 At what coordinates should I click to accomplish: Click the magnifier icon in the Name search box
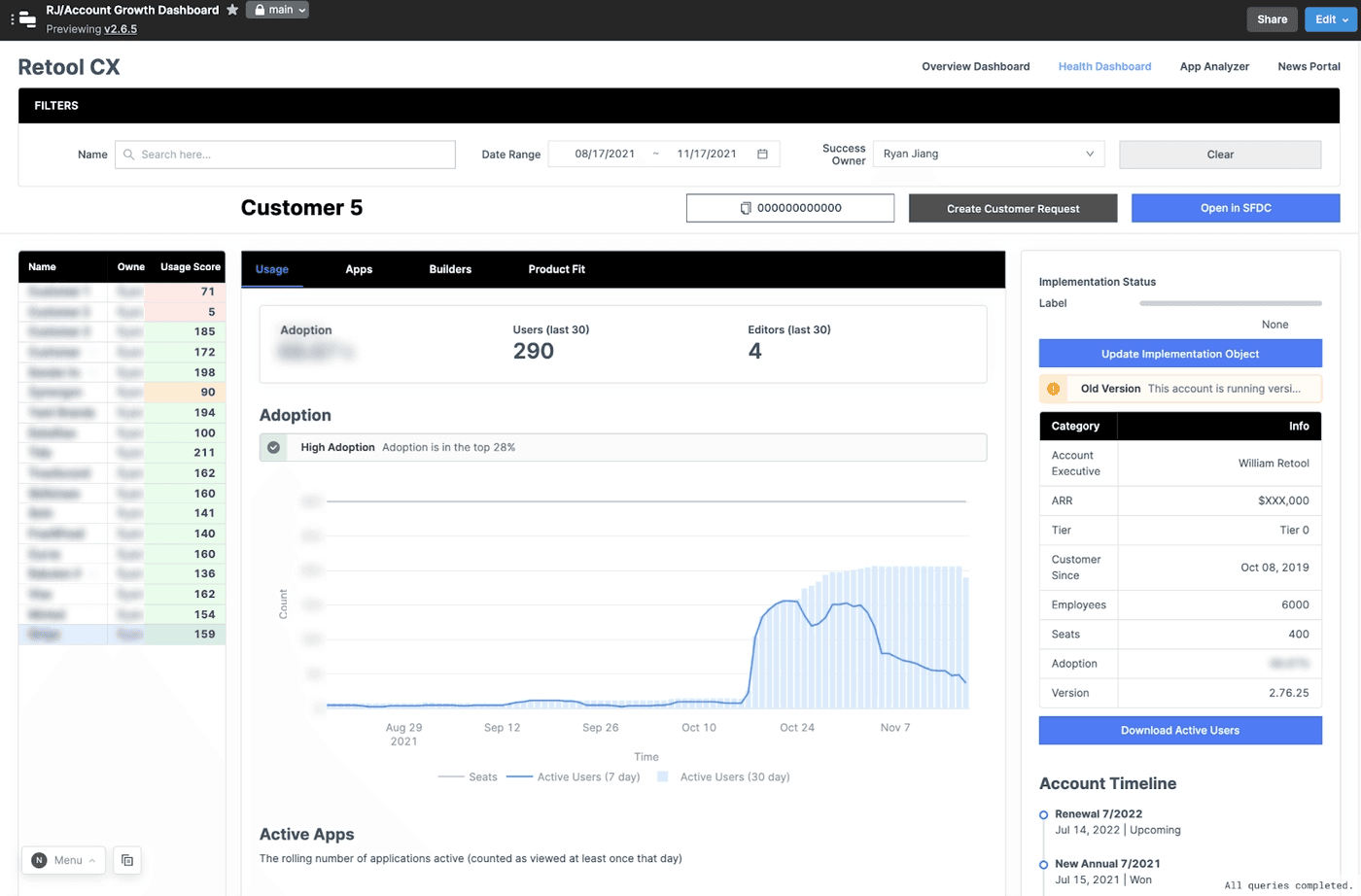[127, 155]
